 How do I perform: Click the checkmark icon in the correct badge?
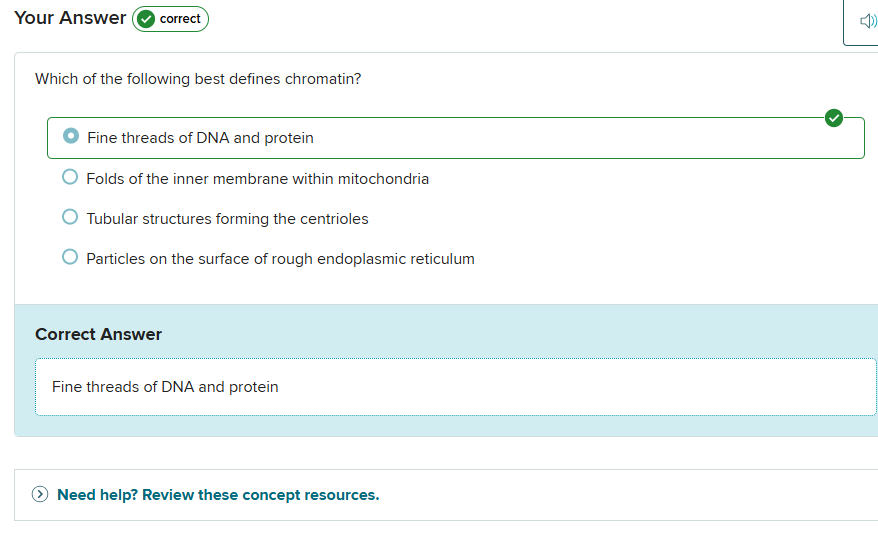coord(146,19)
